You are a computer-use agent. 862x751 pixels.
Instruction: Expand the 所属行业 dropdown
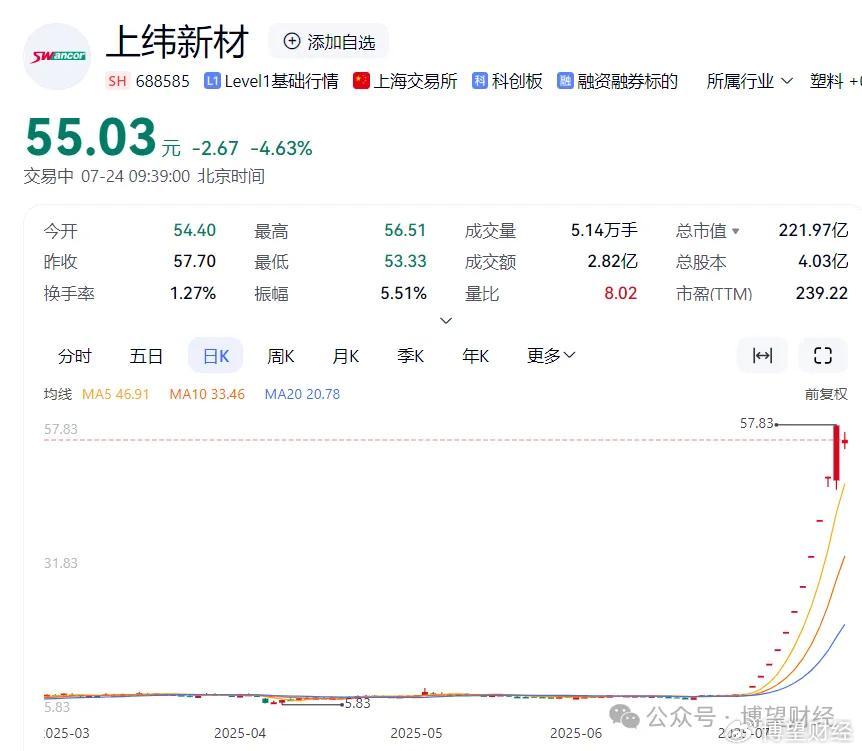click(x=749, y=81)
